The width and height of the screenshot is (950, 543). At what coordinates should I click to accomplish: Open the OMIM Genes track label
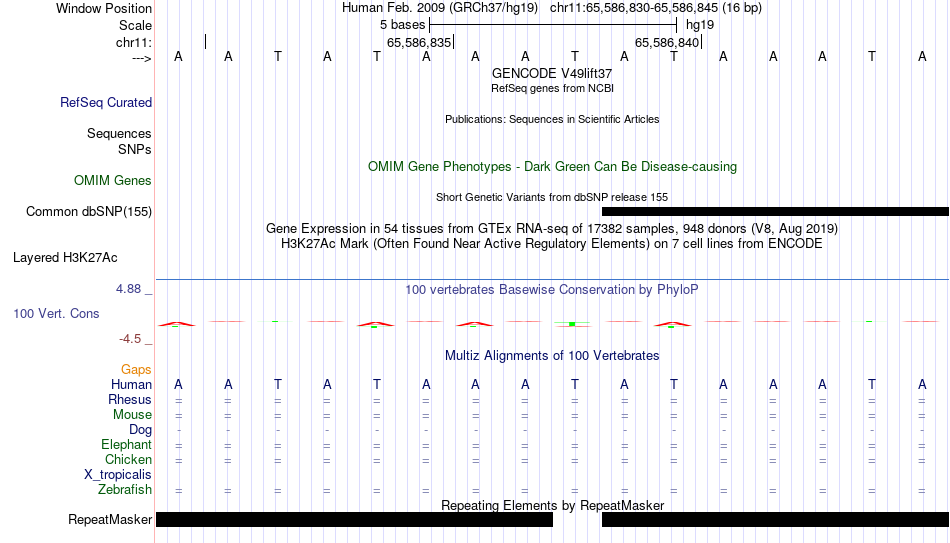tap(113, 181)
